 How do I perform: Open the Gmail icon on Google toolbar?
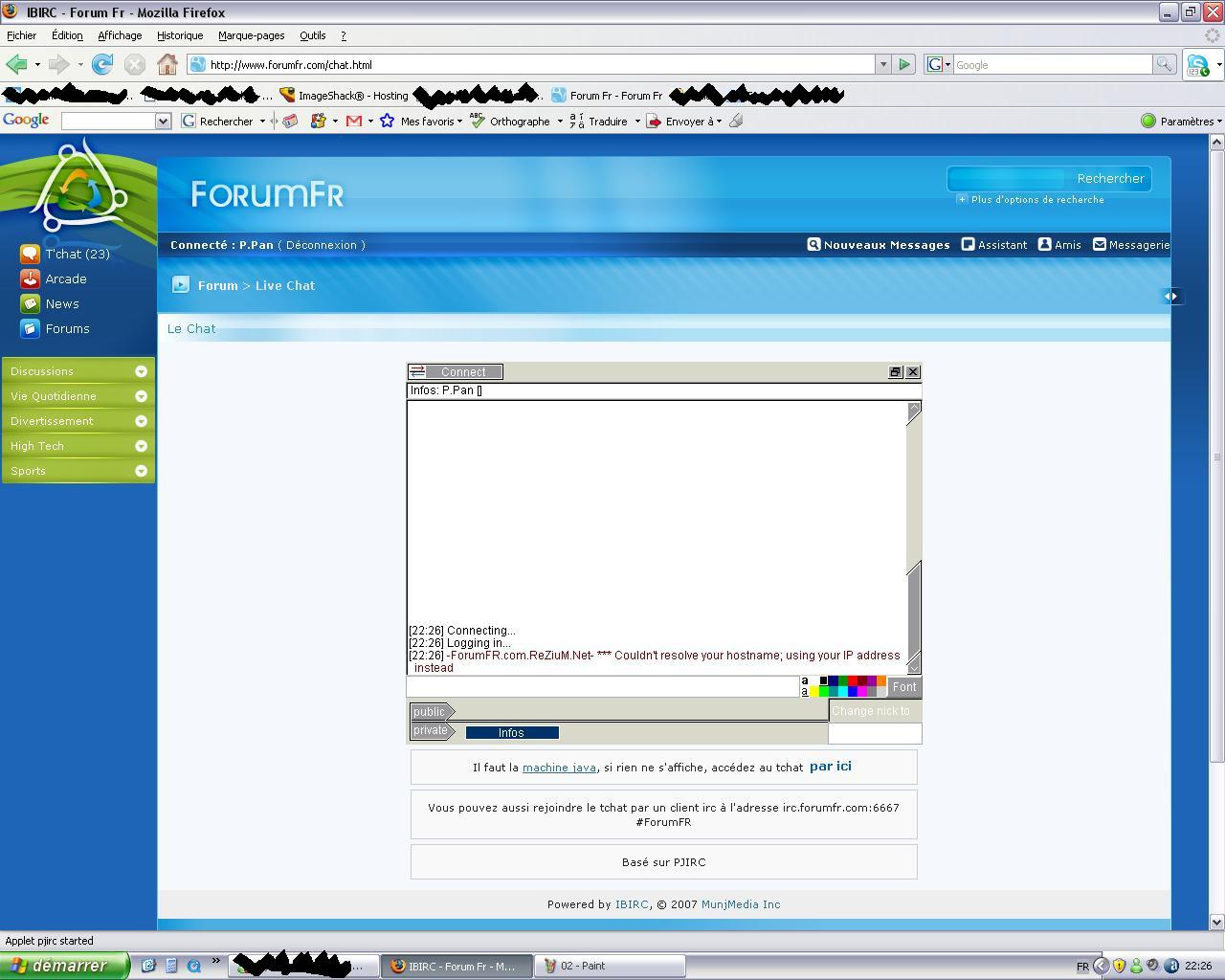pos(354,121)
